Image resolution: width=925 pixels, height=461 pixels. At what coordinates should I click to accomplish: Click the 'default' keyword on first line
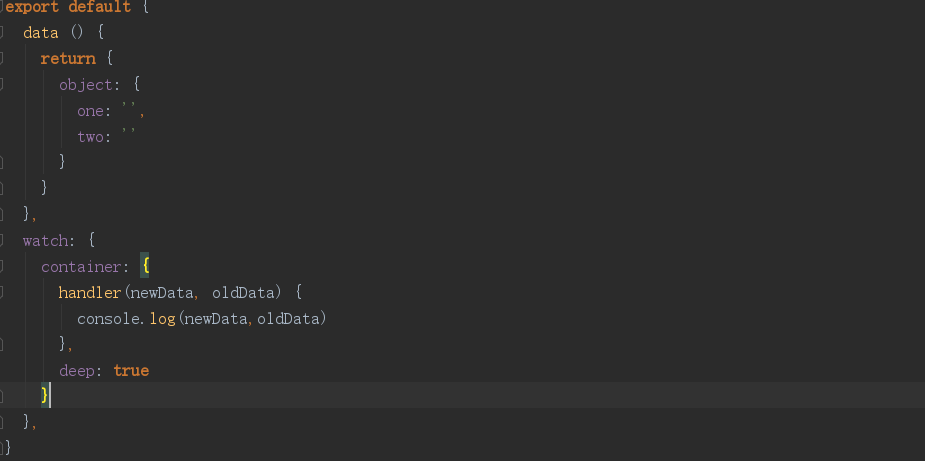pos(99,7)
